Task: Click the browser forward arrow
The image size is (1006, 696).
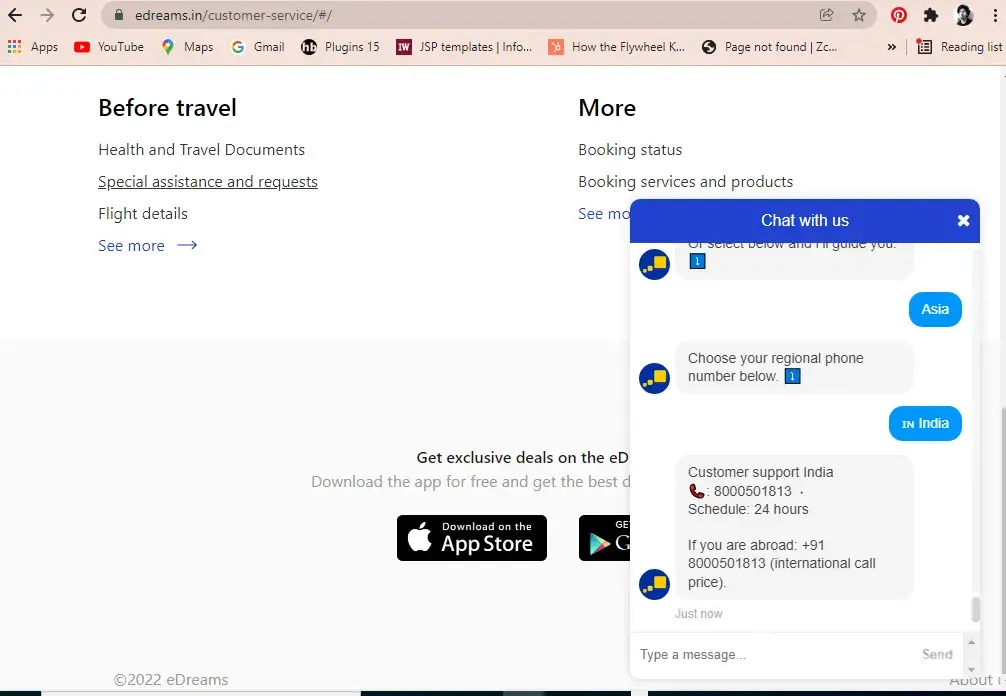Action: click(47, 15)
